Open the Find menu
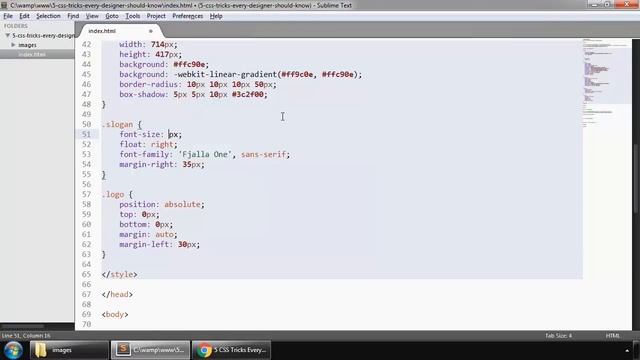 [x=73, y=16]
